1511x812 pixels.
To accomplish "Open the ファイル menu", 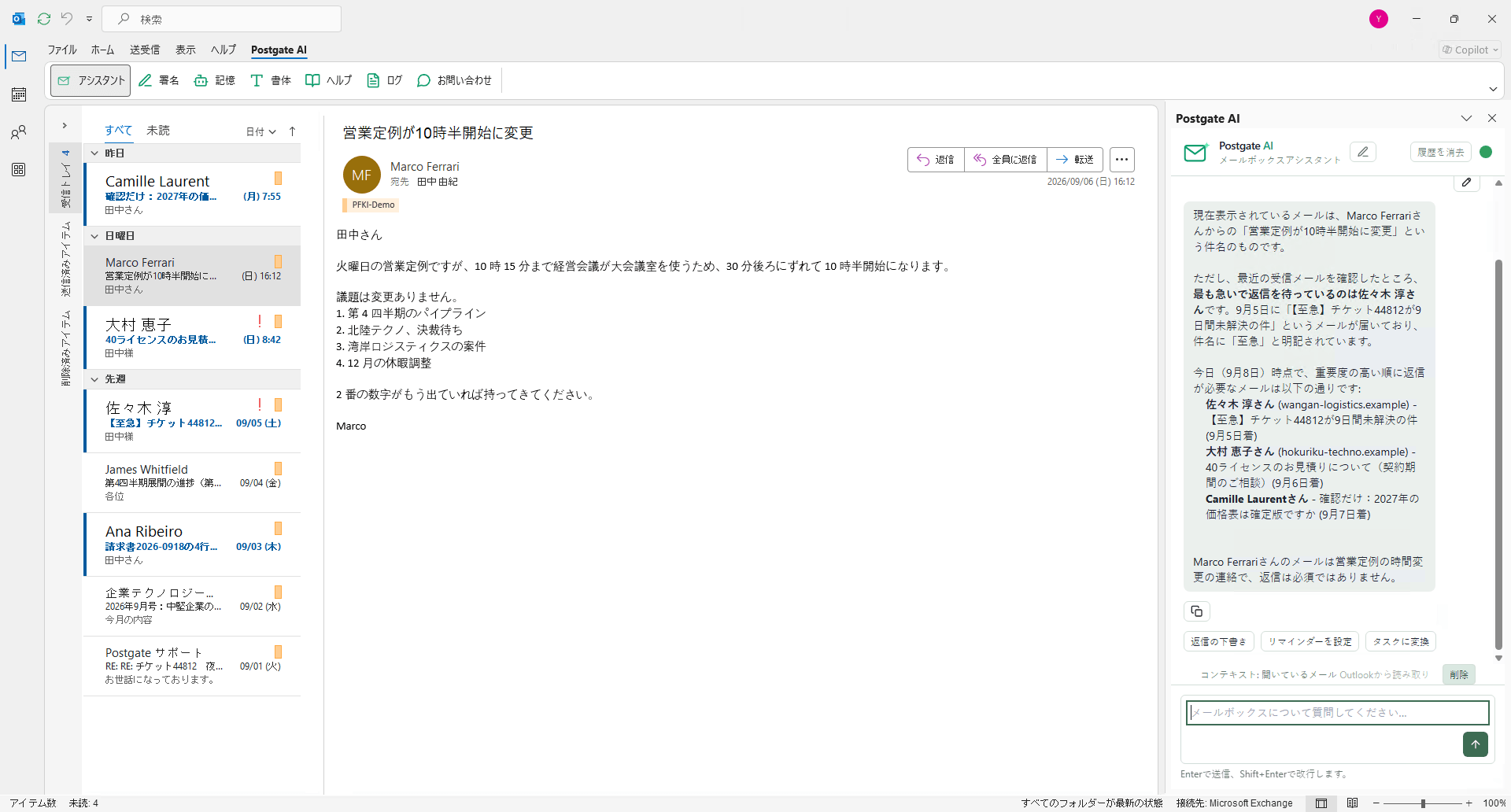I will [62, 50].
